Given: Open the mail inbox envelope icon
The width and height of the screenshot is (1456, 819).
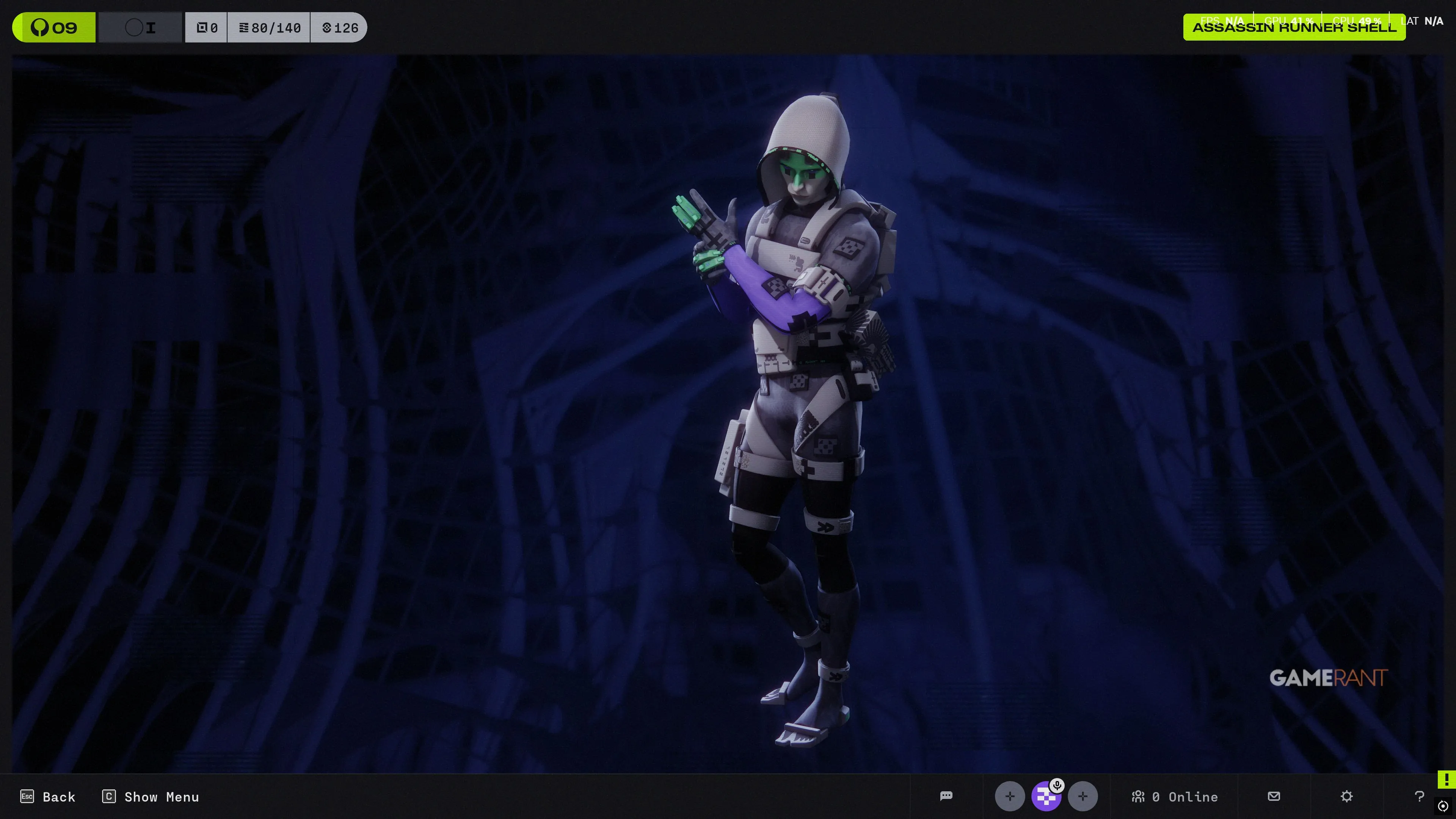Looking at the screenshot, I should point(1274,796).
